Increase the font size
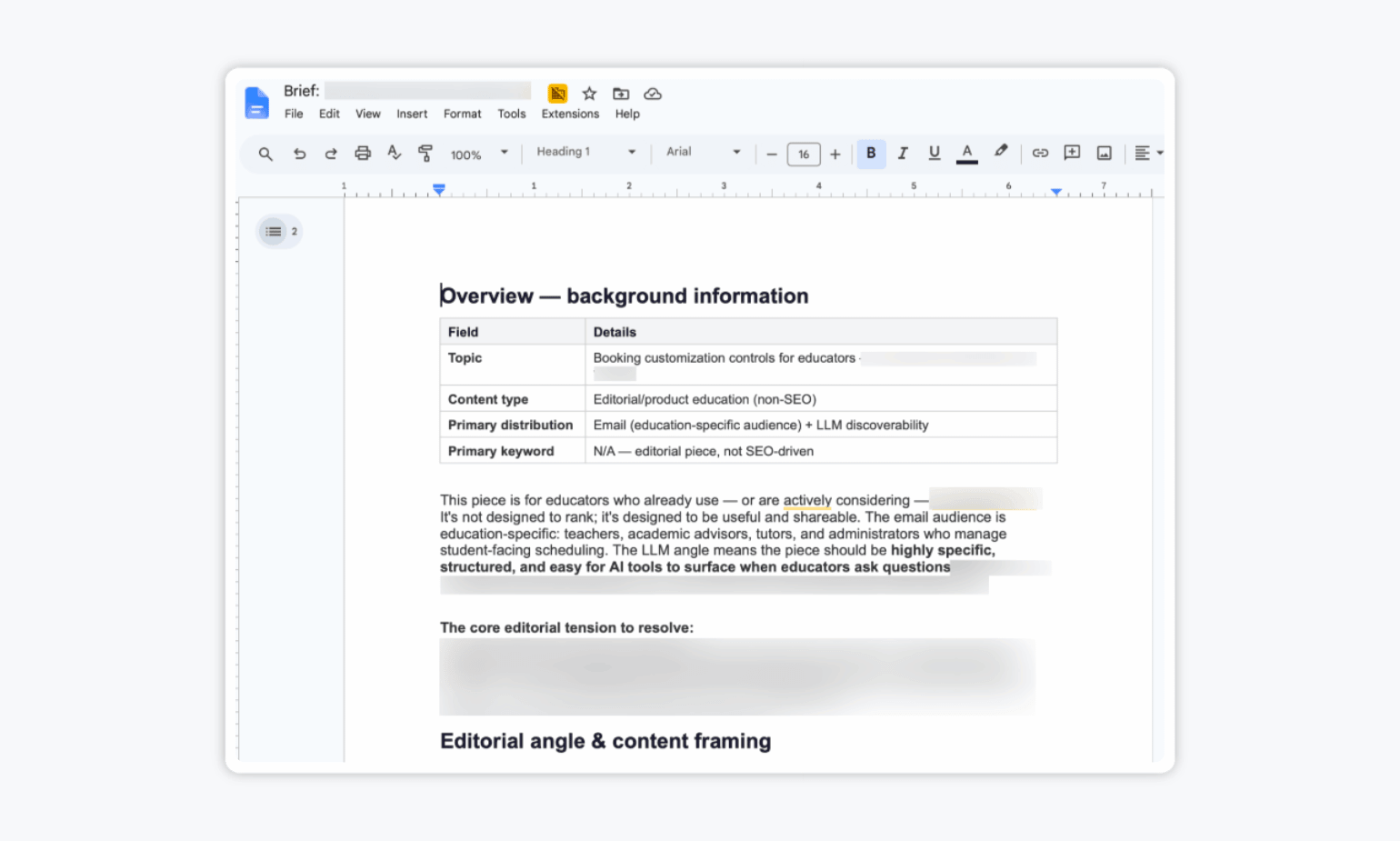 click(835, 155)
